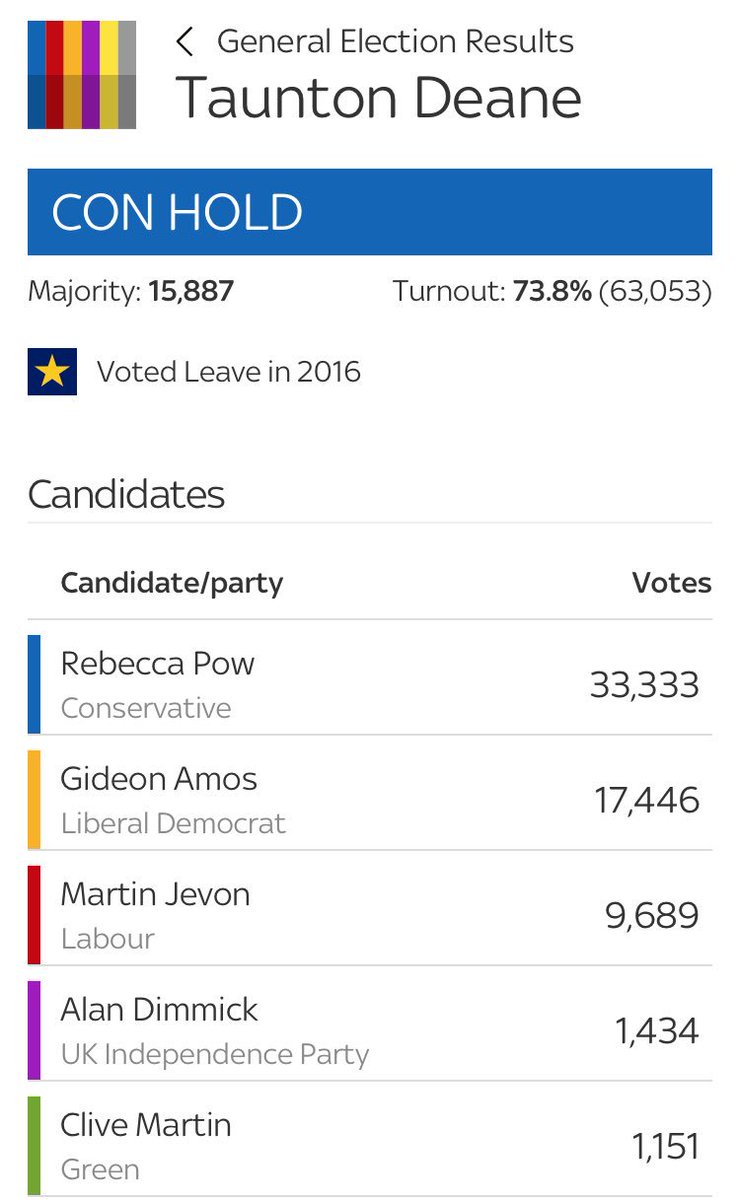The width and height of the screenshot is (739, 1200).
Task: Tap the purple UKIP colour bar
Action: tap(34, 1030)
